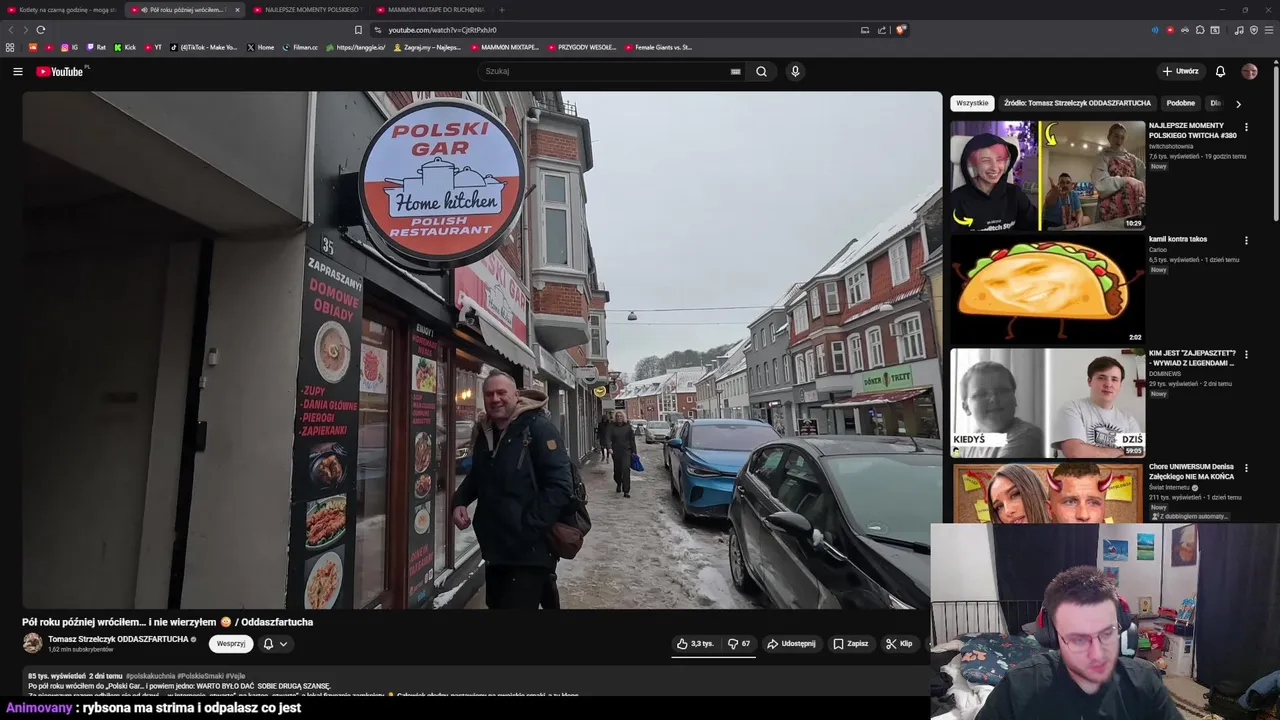The image size is (1280, 720).
Task: Open the browser main hamburger menu
Action: 1268,30
